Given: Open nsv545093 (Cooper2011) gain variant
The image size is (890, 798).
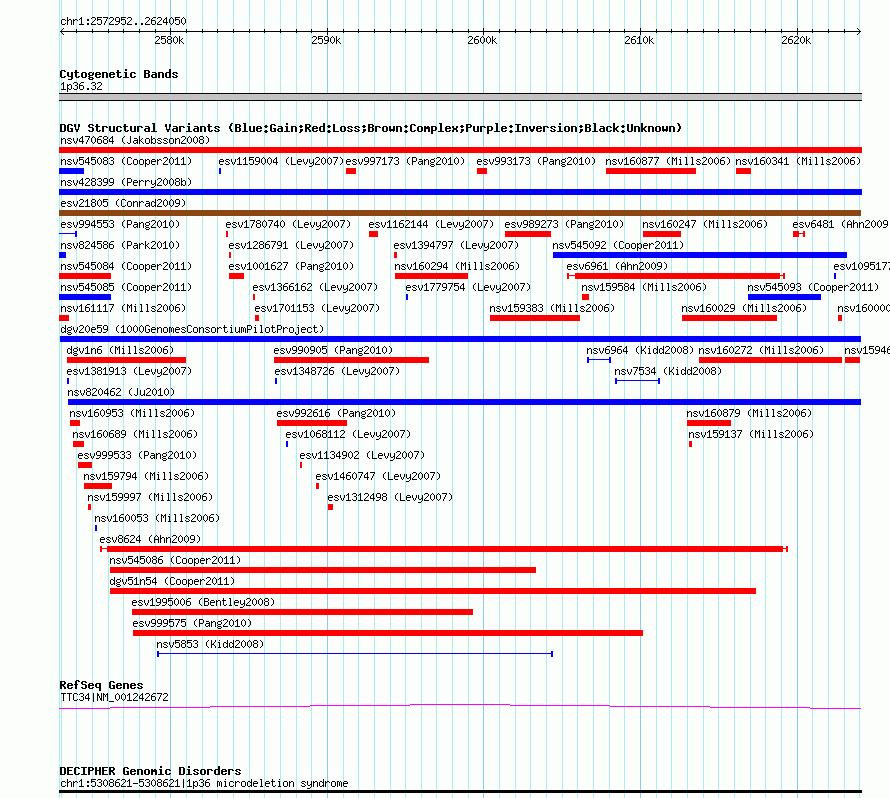Looking at the screenshot, I should tap(784, 297).
